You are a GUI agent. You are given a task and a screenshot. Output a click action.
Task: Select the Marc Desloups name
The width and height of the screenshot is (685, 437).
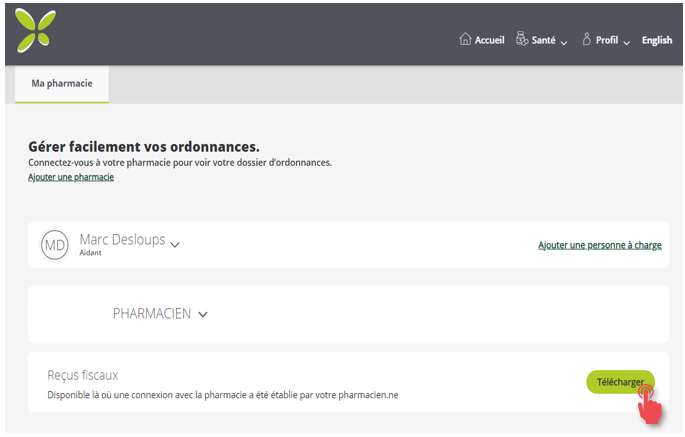pyautogui.click(x=122, y=240)
